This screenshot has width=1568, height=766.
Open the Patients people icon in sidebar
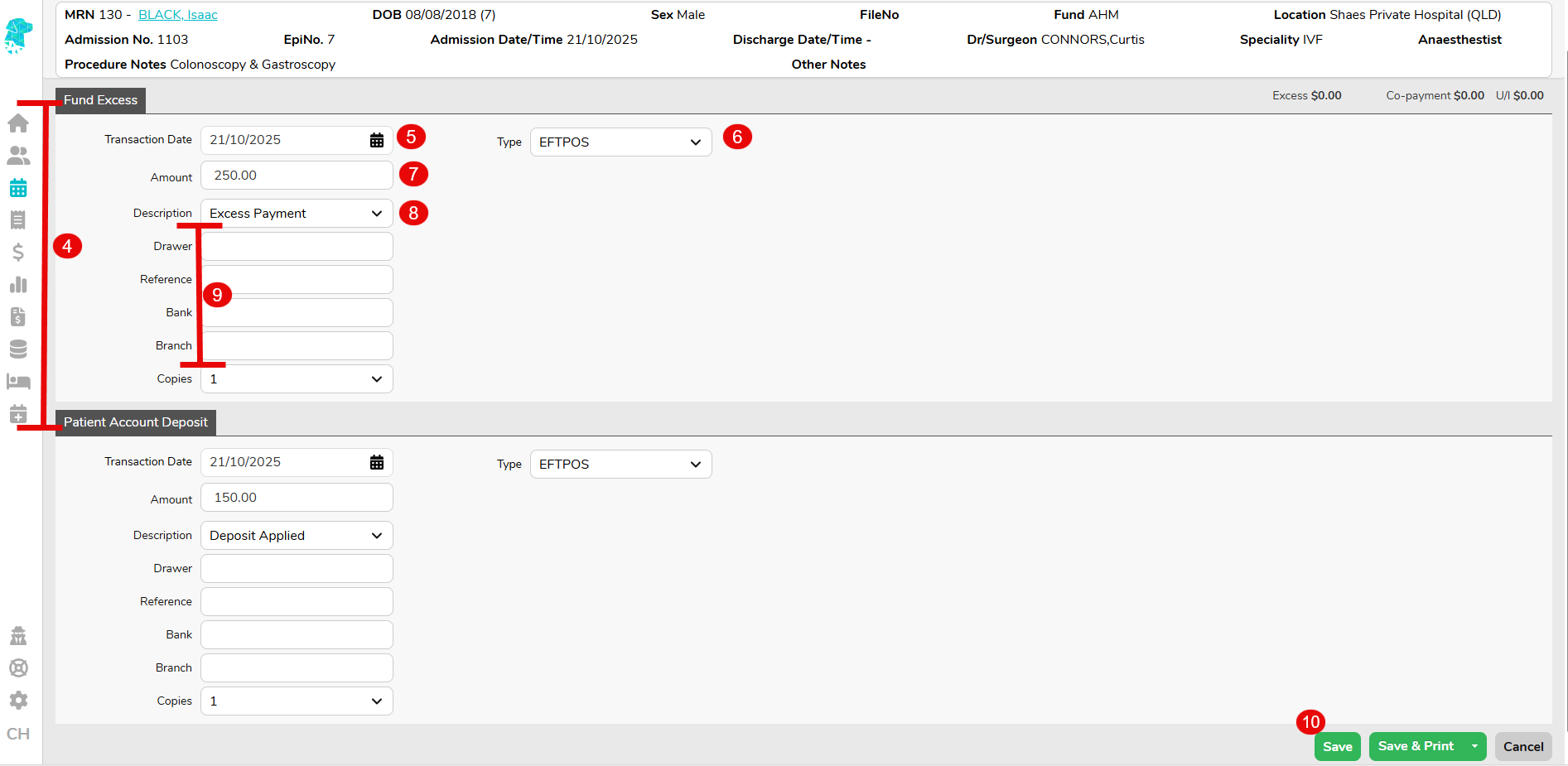pos(18,156)
